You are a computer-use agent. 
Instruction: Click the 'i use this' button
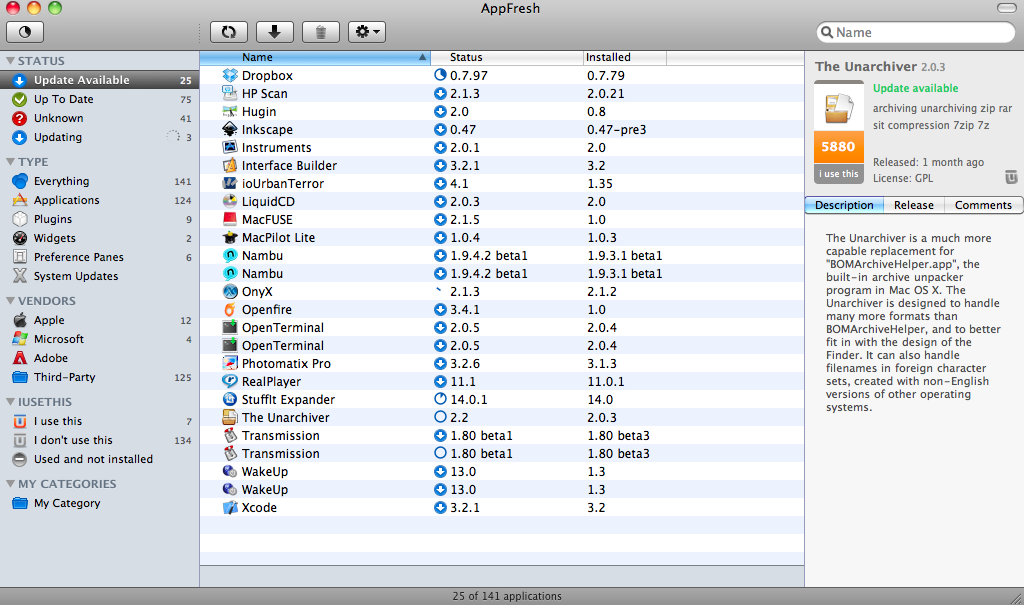coord(839,174)
